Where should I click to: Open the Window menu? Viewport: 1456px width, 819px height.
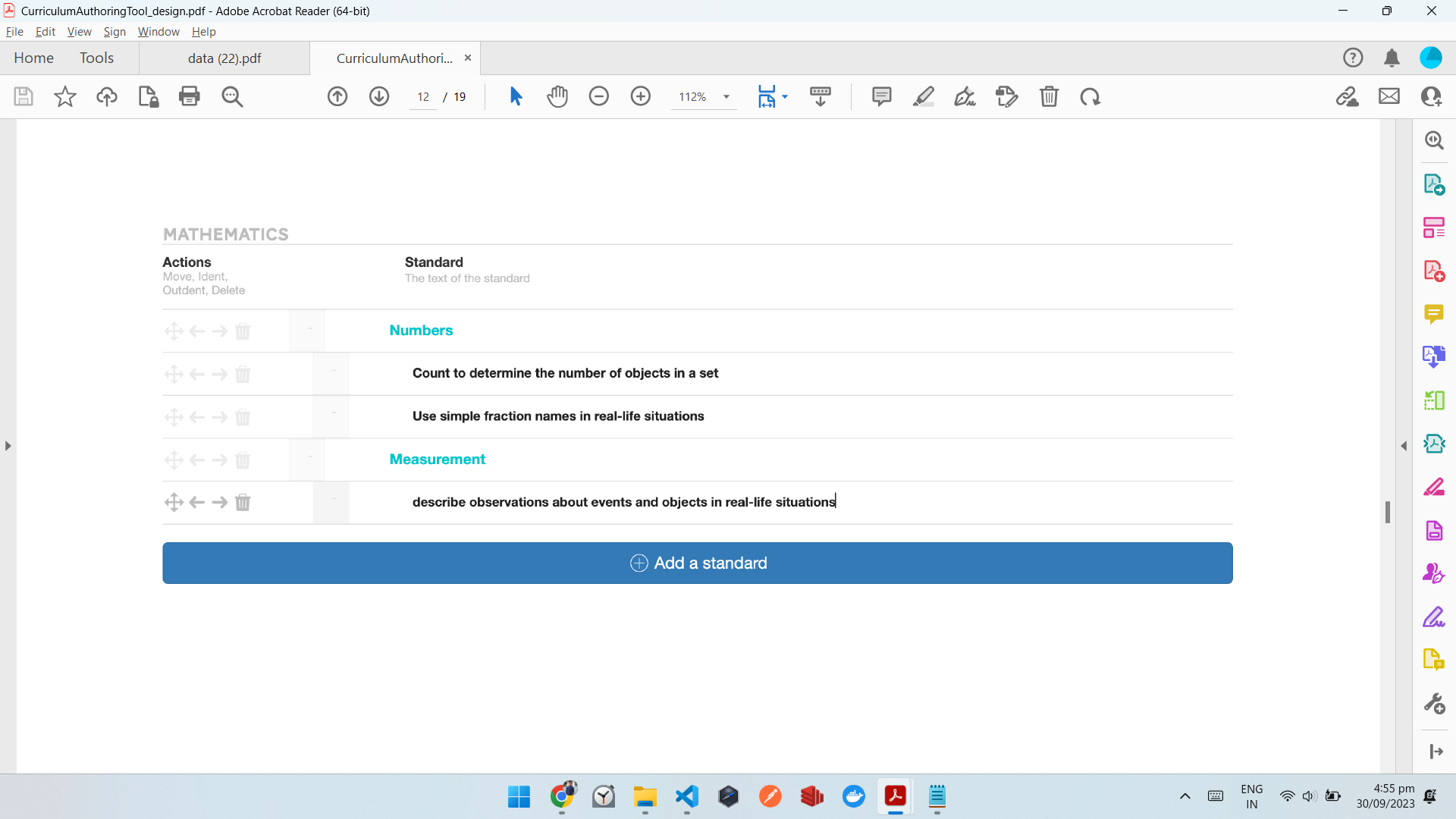(158, 32)
